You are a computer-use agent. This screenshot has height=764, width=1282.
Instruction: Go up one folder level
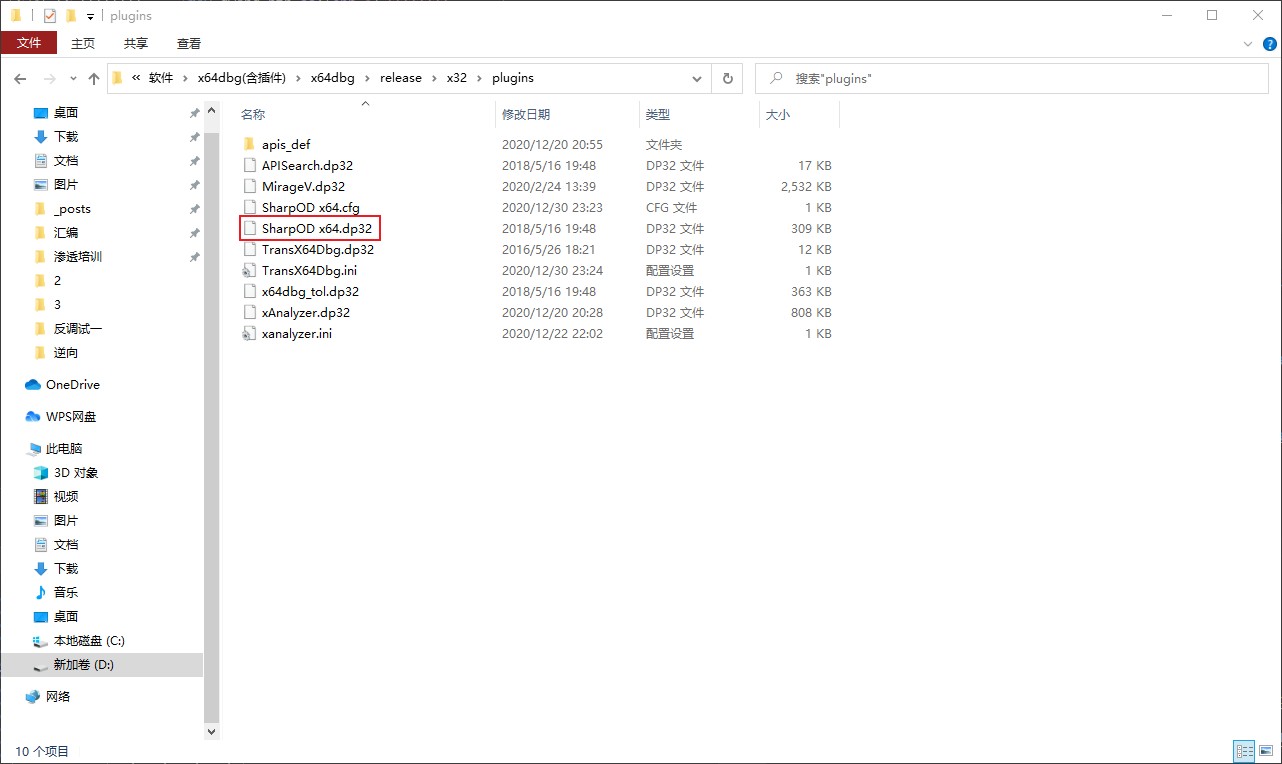pyautogui.click(x=95, y=78)
